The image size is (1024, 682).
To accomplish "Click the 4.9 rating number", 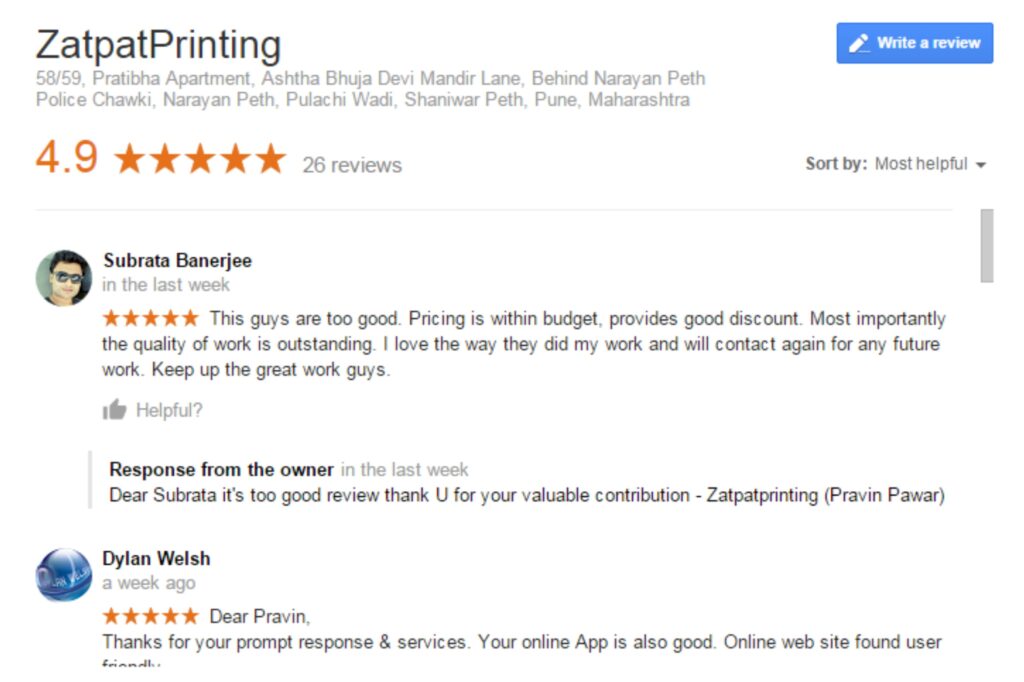I will (x=66, y=158).
